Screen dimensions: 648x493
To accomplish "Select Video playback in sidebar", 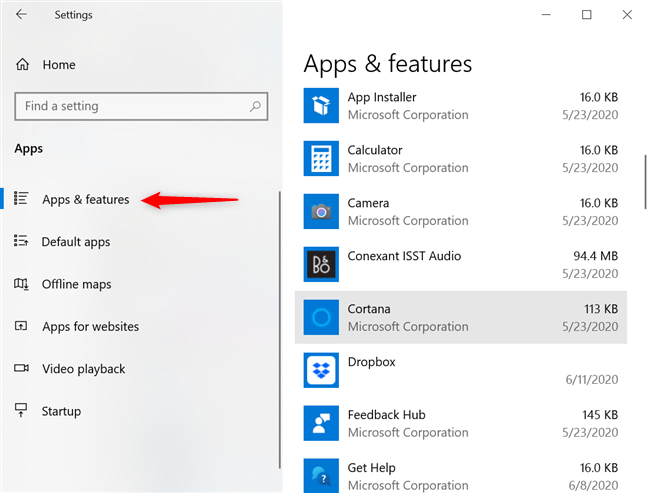I will pyautogui.click(x=83, y=369).
